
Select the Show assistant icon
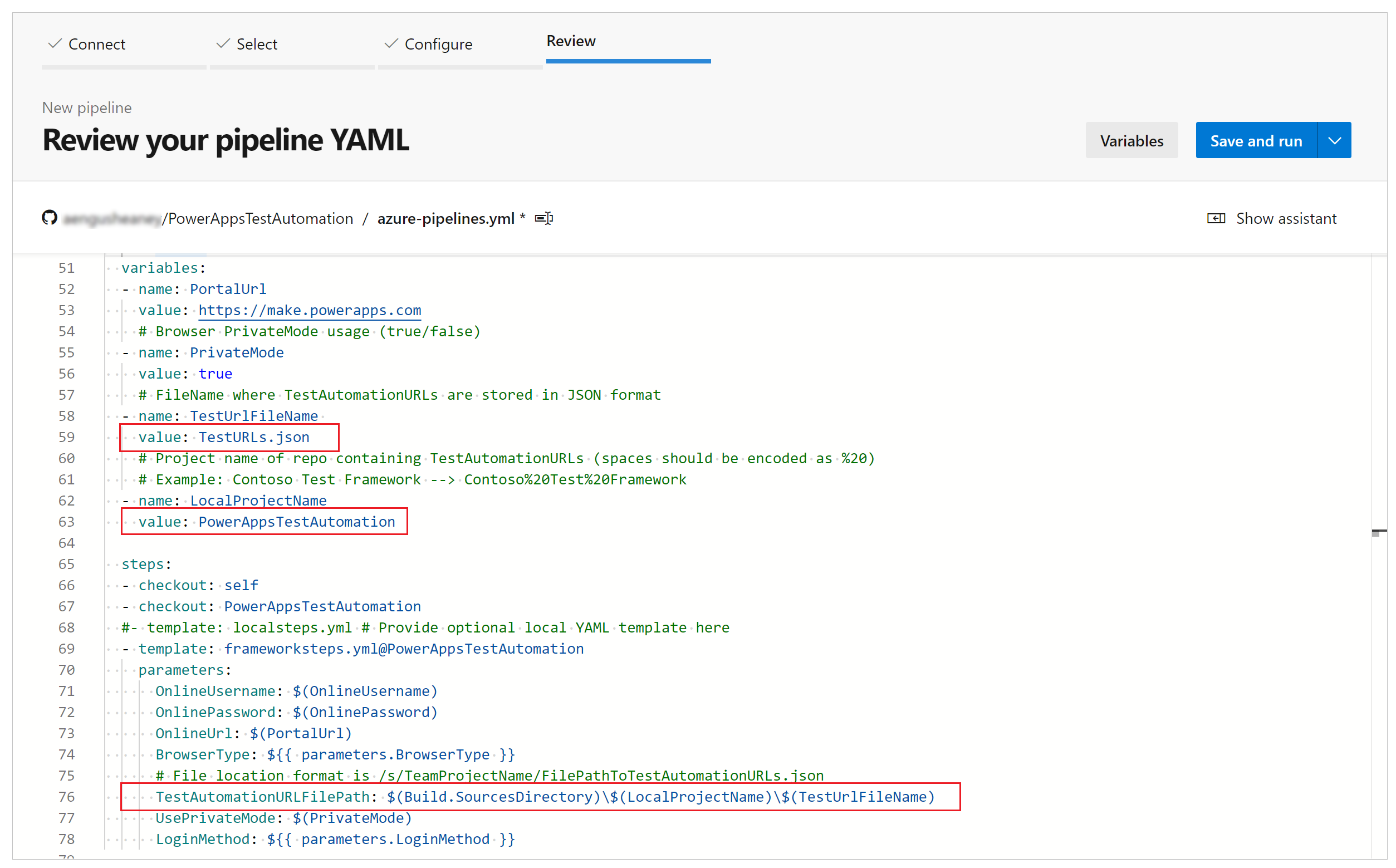1217,218
